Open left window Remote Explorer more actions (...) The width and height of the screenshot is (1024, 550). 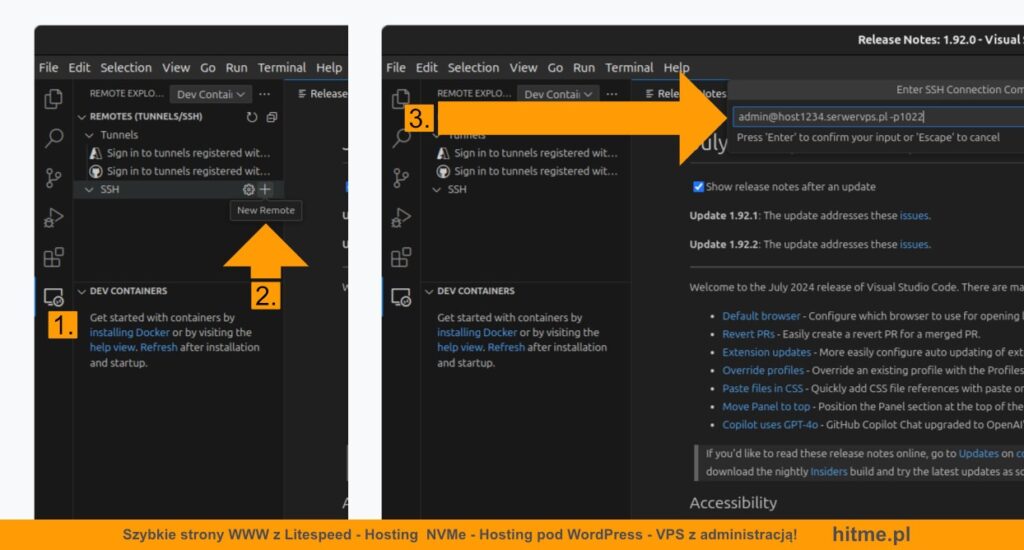264,94
